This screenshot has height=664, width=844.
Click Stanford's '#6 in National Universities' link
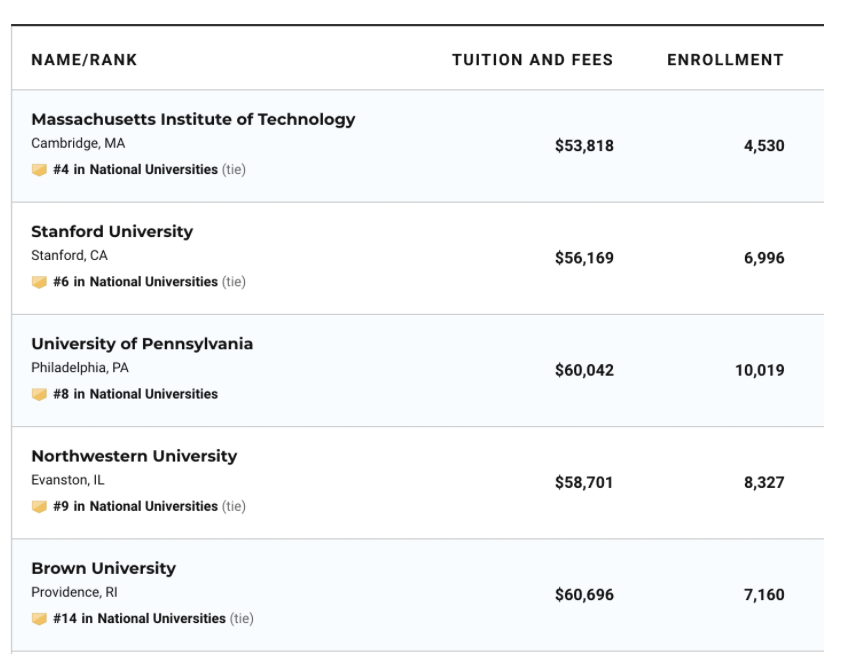tap(135, 282)
